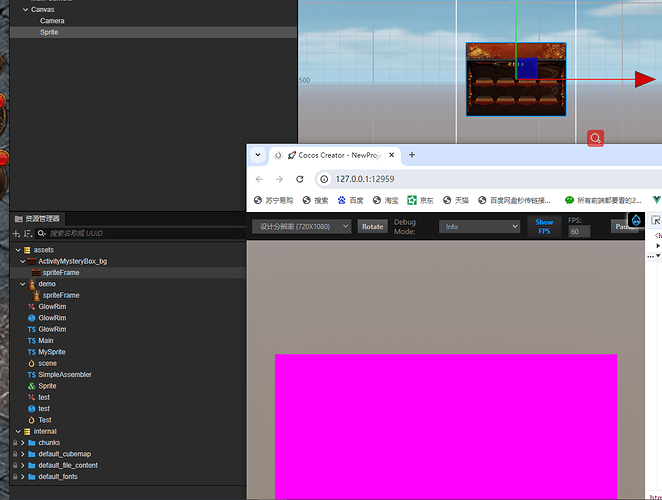
Task: Click the site information icon in address bar
Action: point(324,179)
